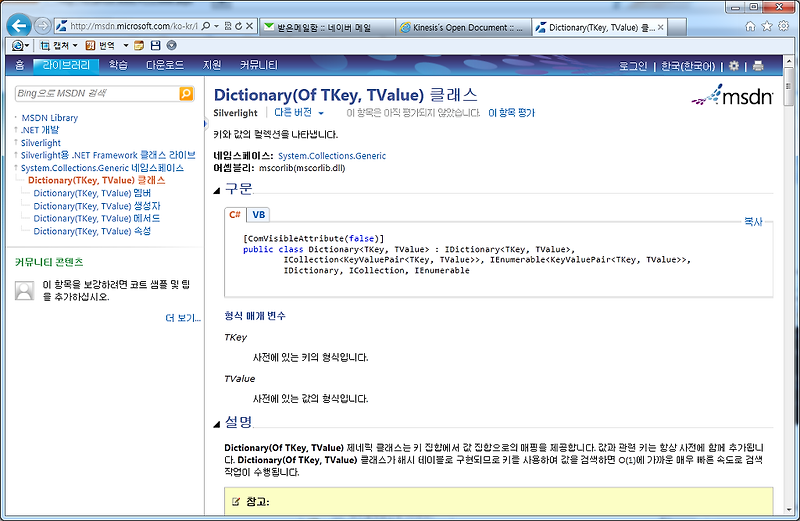Close the Dictionary(TKey, TValue) tab
Screen dimensions: 800x521
[x=661, y=28]
